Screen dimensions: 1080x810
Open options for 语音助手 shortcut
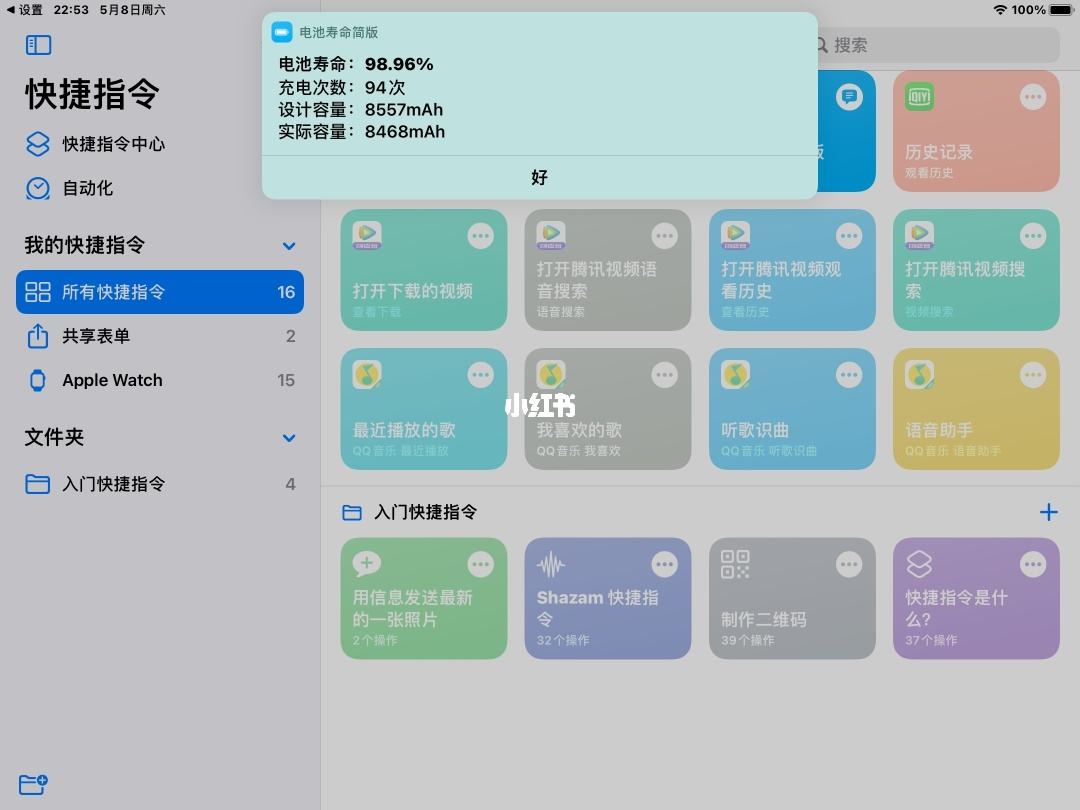click(1033, 374)
